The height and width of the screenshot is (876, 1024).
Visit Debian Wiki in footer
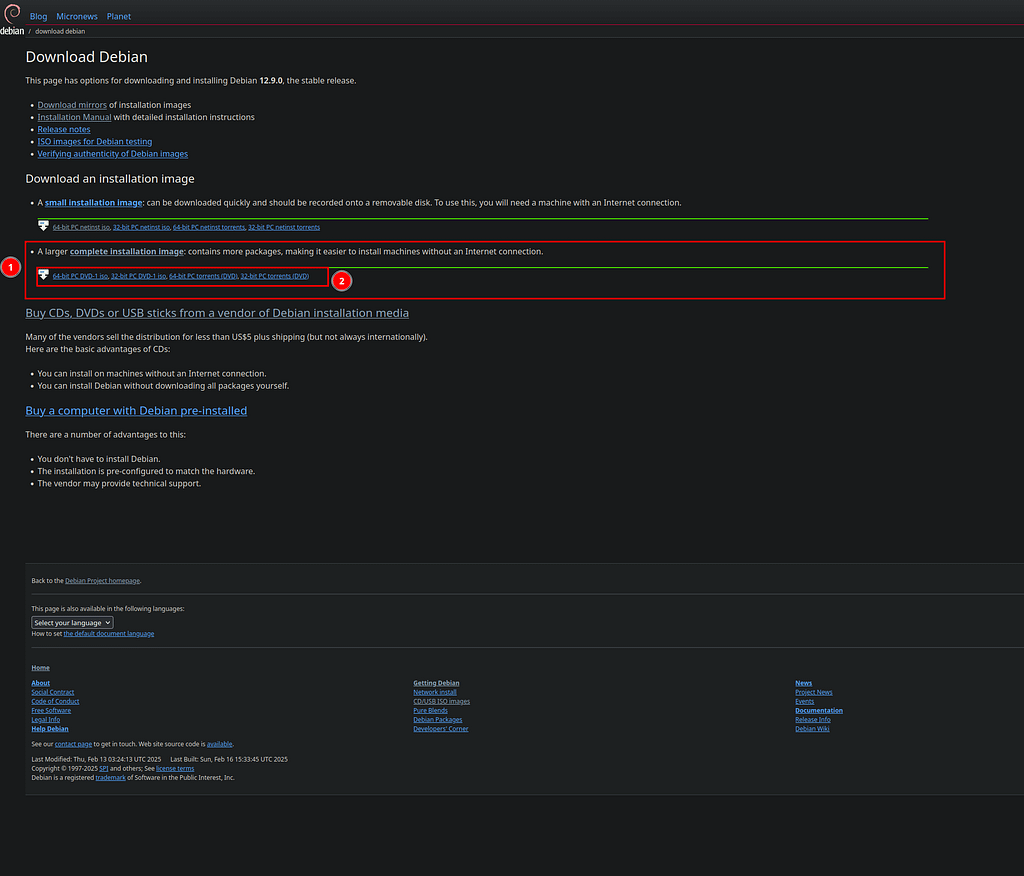(812, 729)
